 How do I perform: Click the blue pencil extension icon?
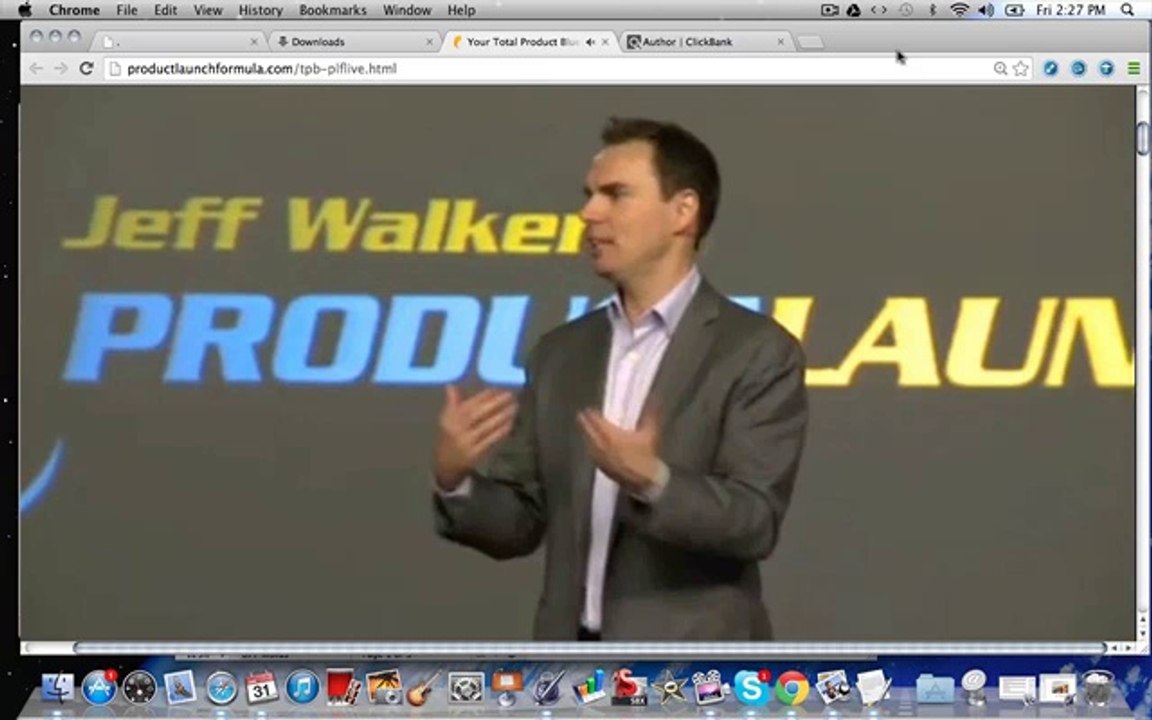pos(1051,68)
